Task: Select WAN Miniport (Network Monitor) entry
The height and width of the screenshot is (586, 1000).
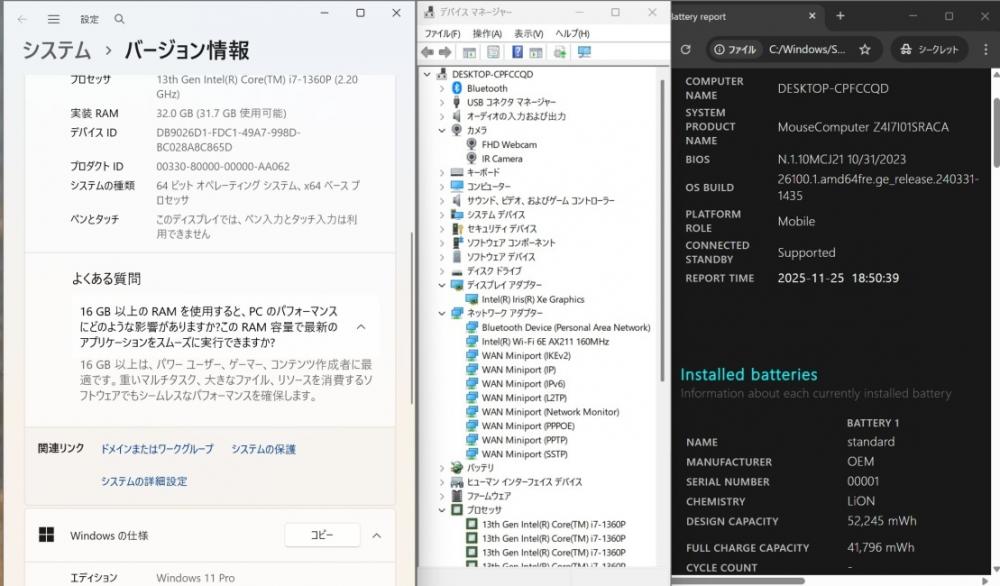Action: click(x=550, y=411)
